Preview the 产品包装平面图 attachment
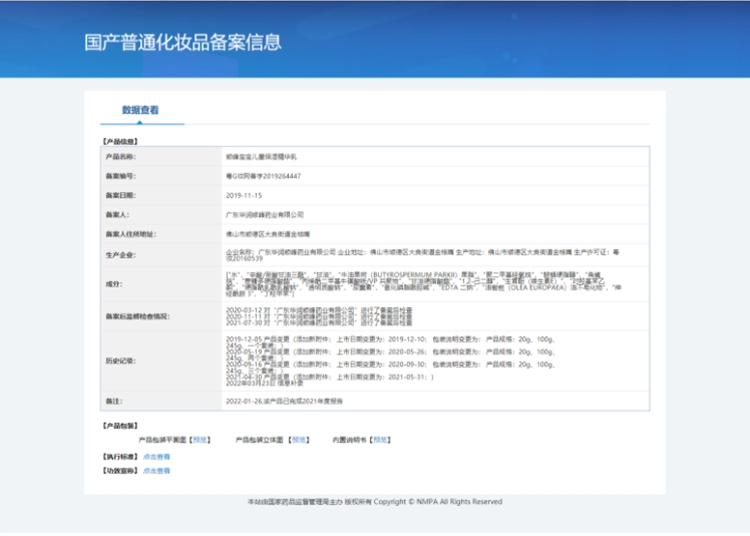 pos(199,440)
